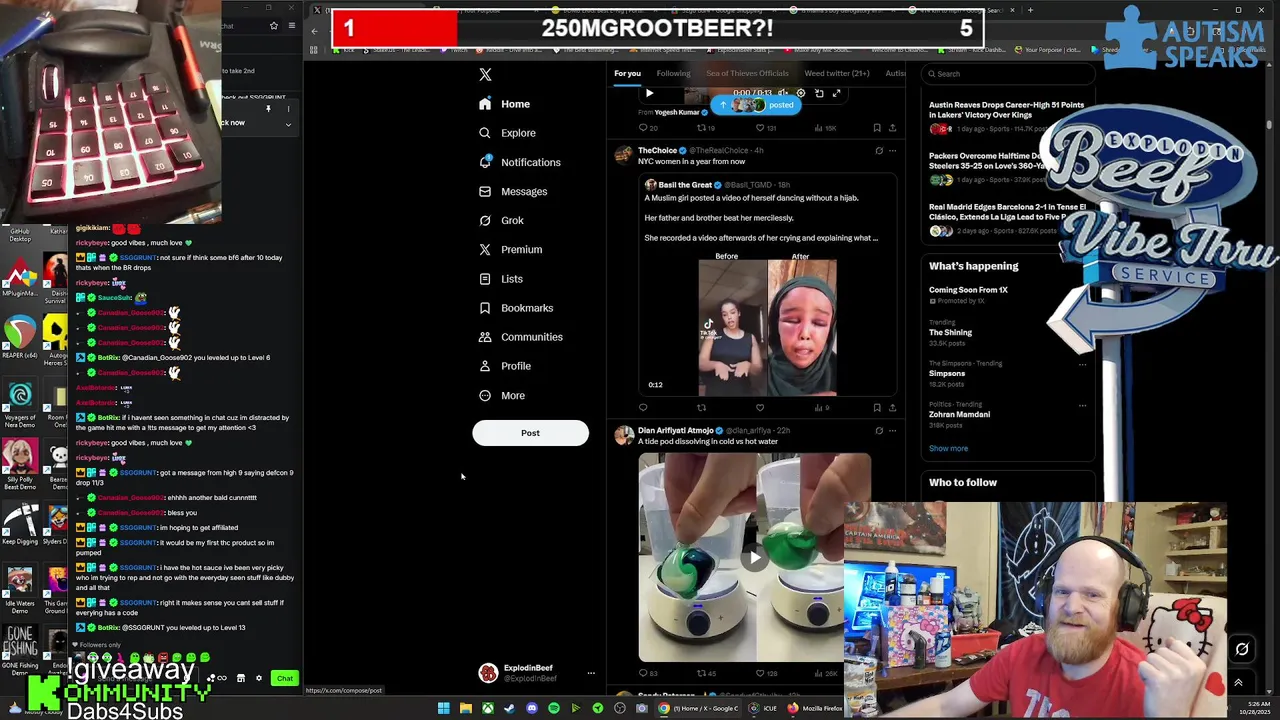Bookmark the Yogesh Kumar video post
Screen dimensions: 1280x720
[x=877, y=128]
